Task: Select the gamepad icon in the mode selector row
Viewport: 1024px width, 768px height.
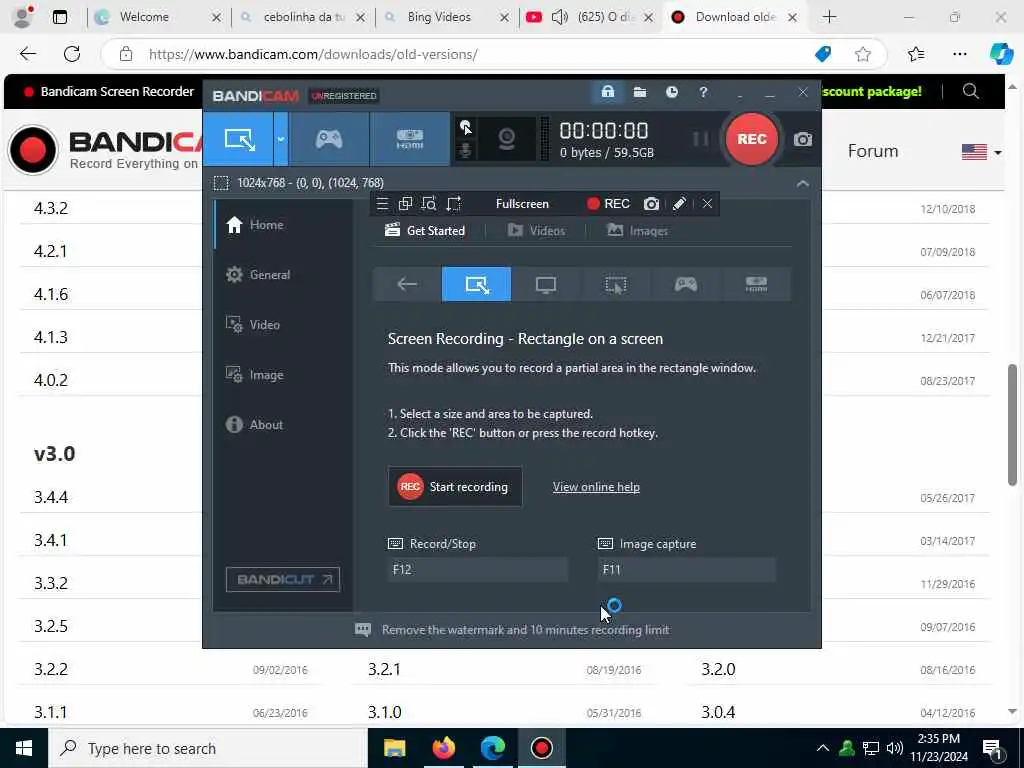Action: tap(686, 284)
